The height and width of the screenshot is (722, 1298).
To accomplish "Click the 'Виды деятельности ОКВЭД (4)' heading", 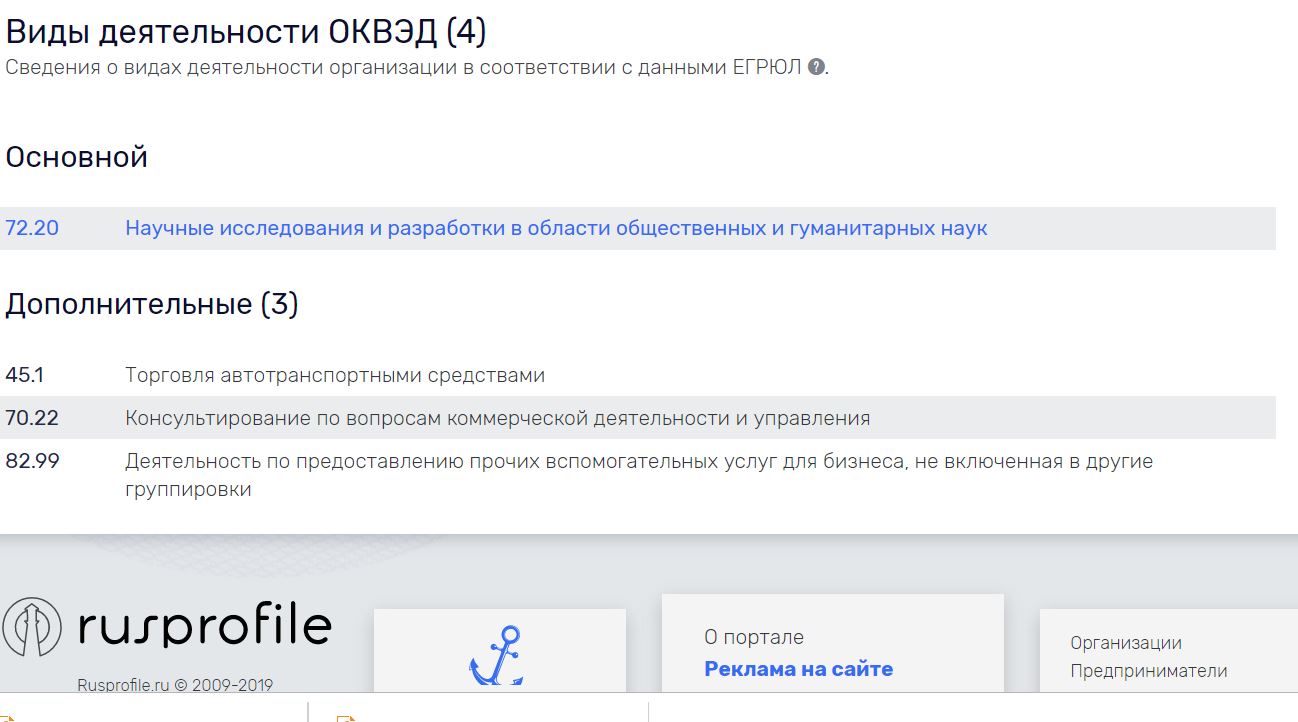I will coord(246,32).
